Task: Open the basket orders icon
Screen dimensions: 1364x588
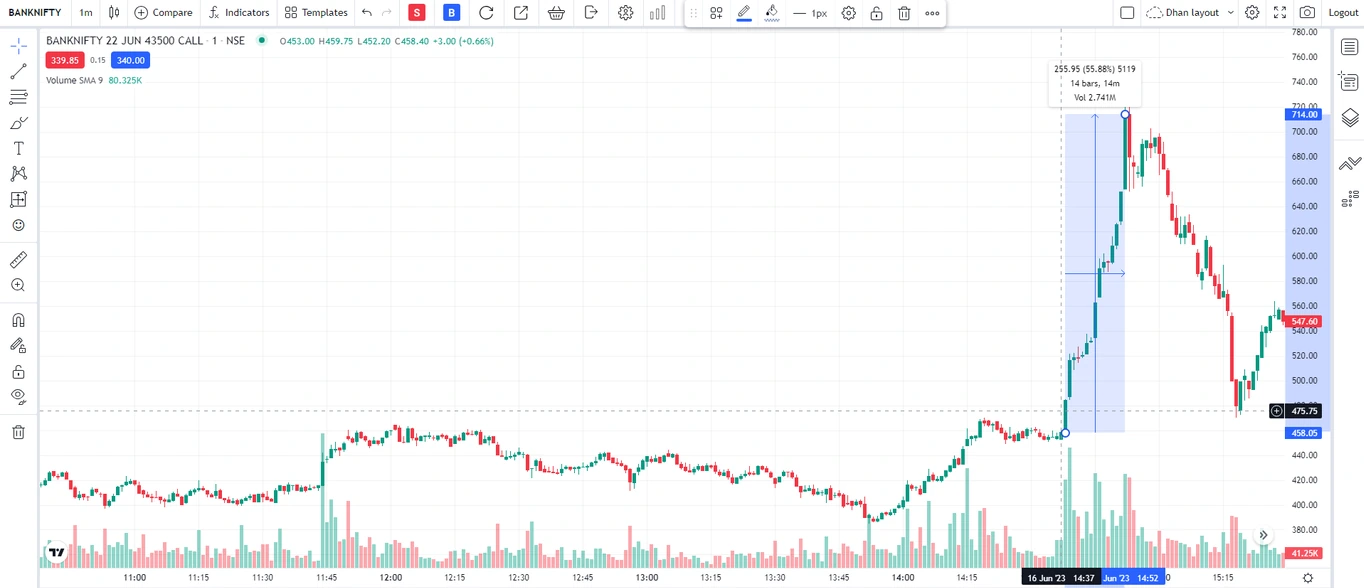Action: coord(556,13)
